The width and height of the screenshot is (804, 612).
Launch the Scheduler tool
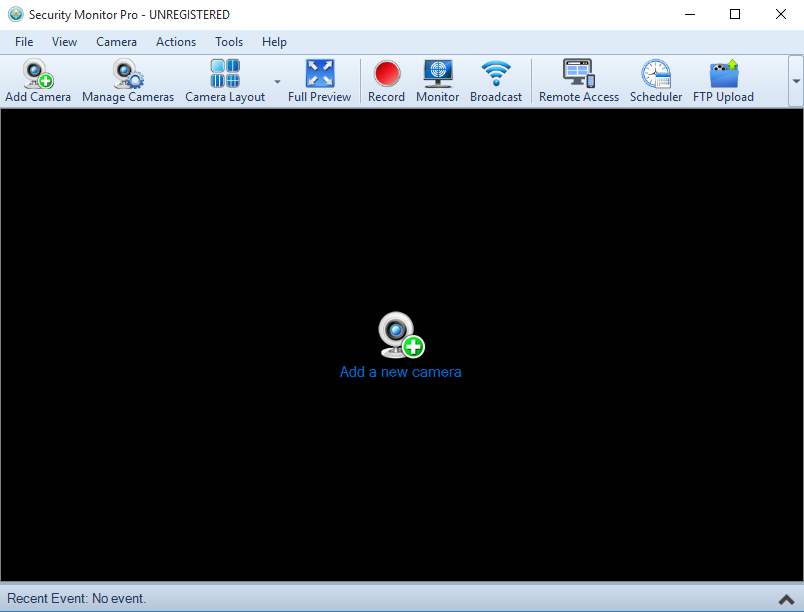656,81
